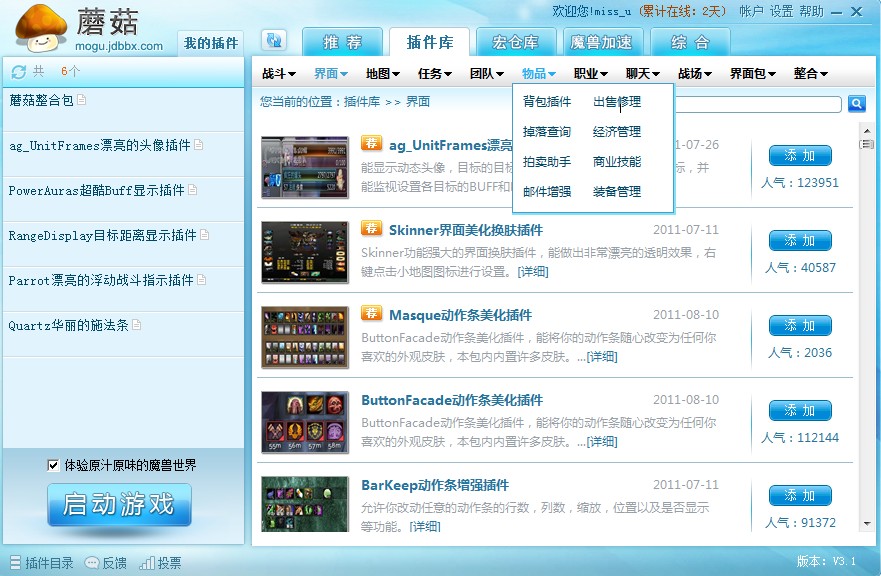Viewport: 881px width, 576px height.
Task: Open document icon next to ag_UnitFrames
Action: click(x=198, y=145)
